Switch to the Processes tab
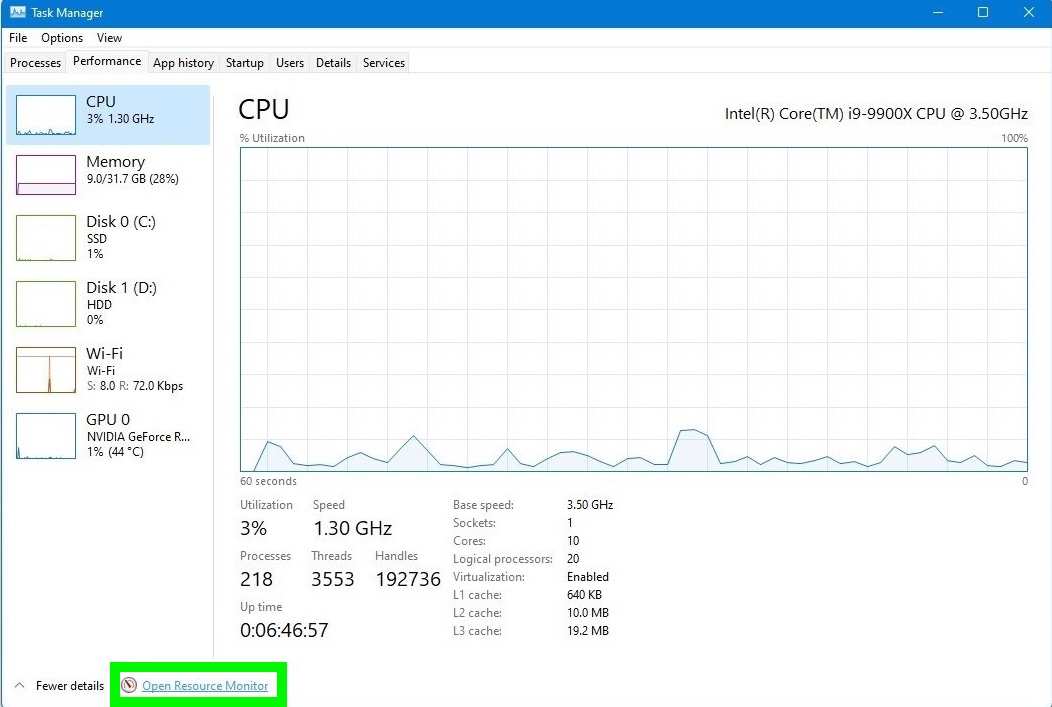This screenshot has width=1052, height=707. 35,62
